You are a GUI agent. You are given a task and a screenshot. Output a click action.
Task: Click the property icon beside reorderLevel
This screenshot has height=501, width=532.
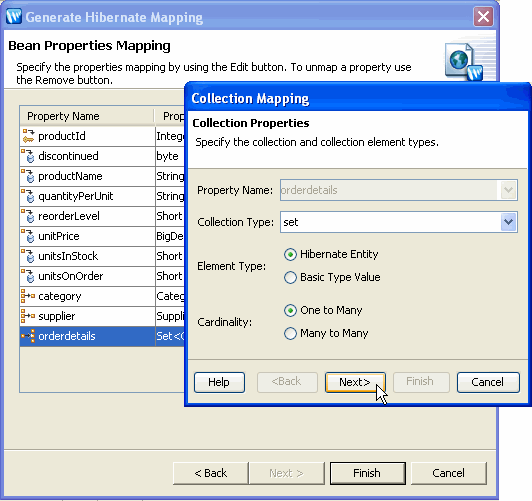[x=28, y=216]
